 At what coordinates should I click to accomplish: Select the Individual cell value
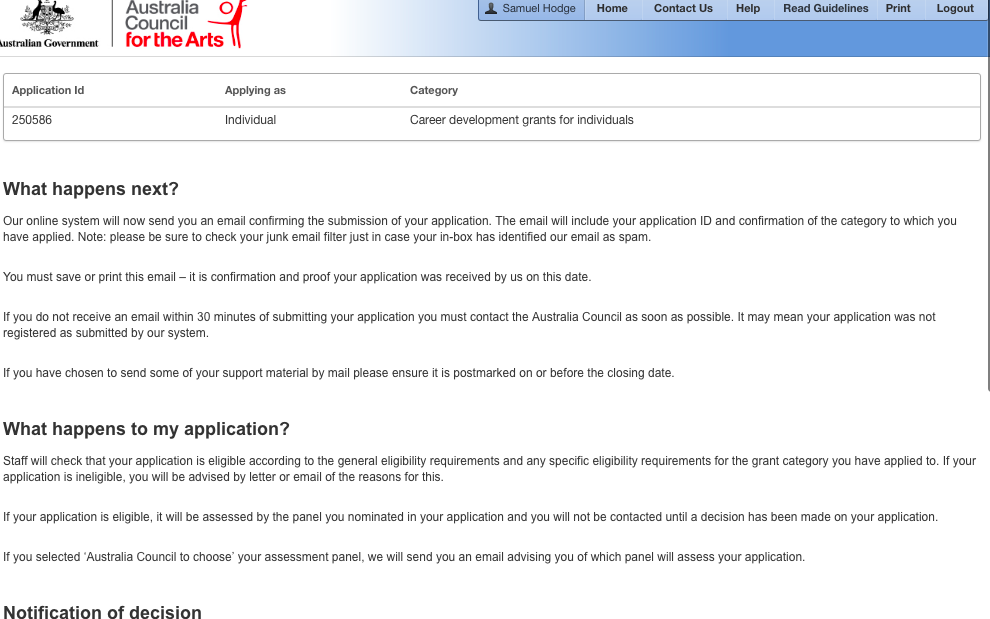pyautogui.click(x=250, y=120)
